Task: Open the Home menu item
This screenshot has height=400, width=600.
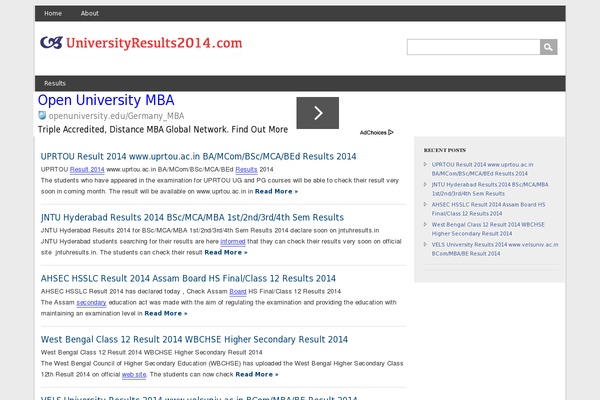Action: [x=53, y=13]
